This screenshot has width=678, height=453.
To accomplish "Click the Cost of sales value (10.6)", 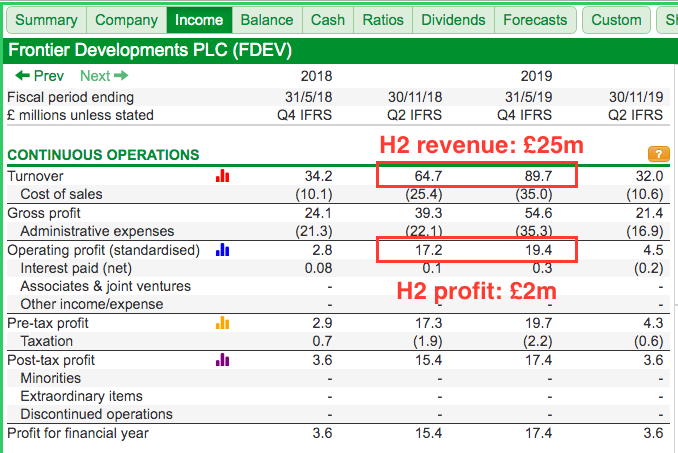I will coord(645,194).
